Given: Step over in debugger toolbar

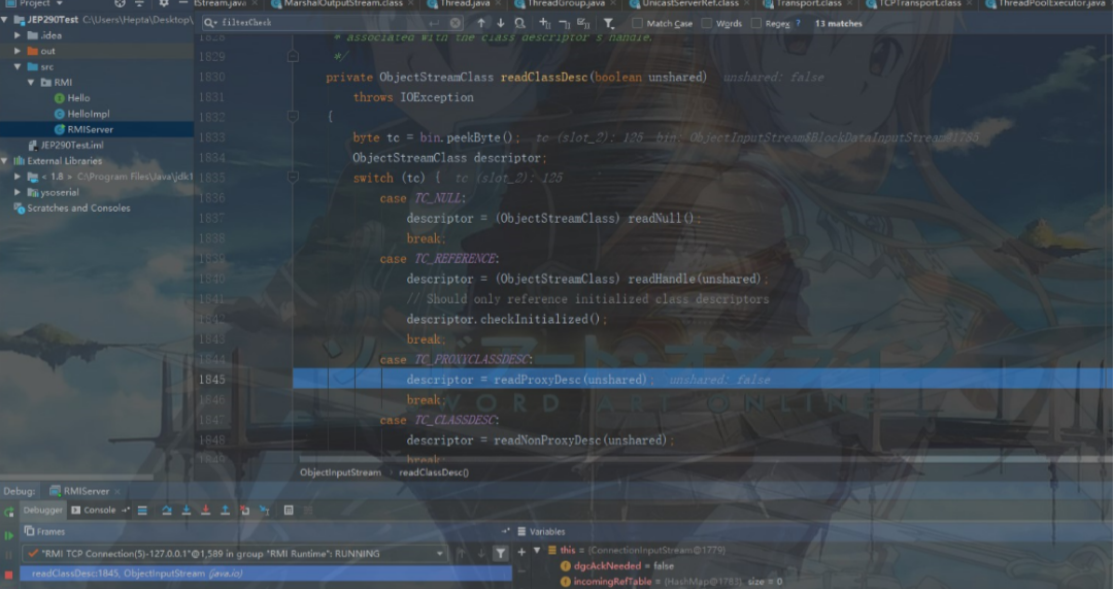Looking at the screenshot, I should (167, 510).
